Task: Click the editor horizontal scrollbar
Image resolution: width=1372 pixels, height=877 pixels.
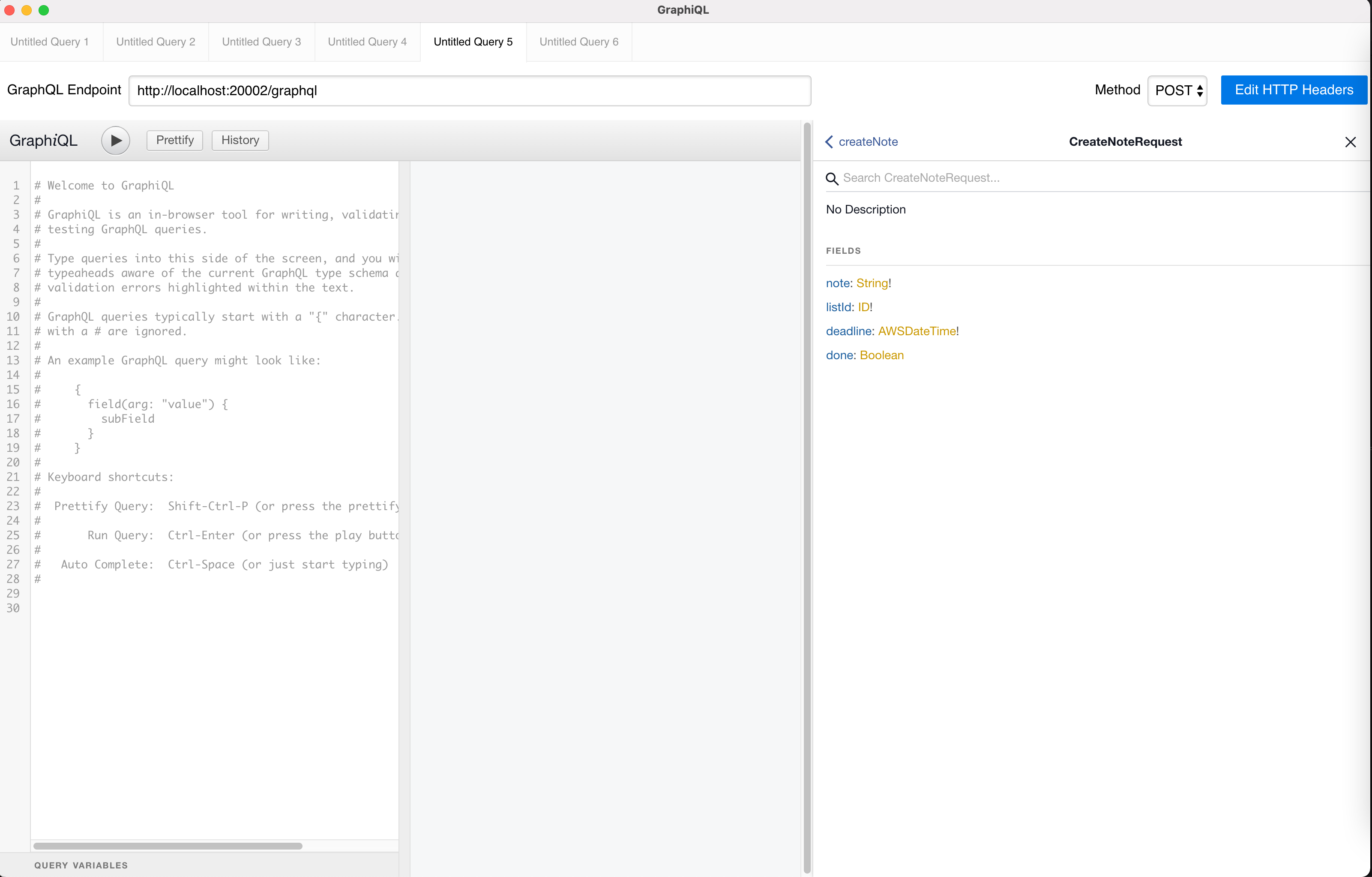Action: 168,846
